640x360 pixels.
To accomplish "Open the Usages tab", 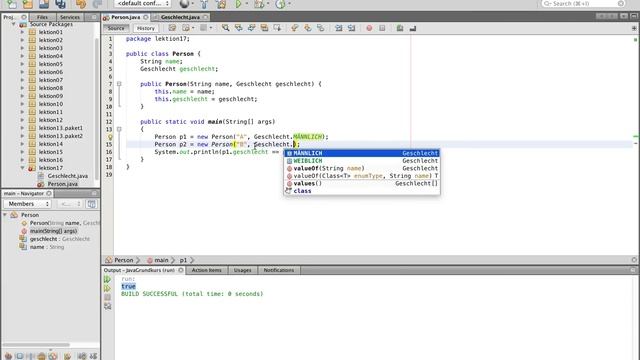I will click(242, 270).
